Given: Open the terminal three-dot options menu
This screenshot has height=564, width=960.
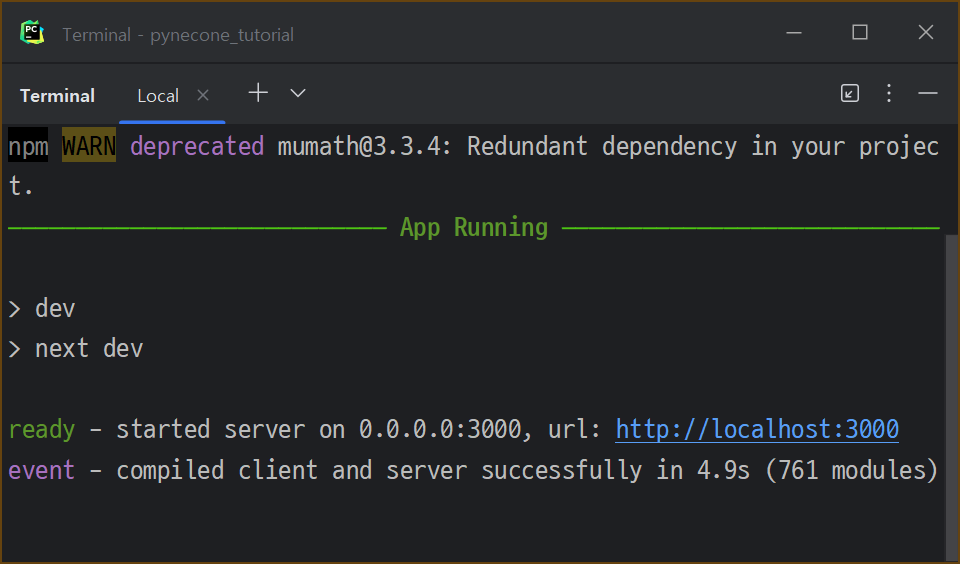Looking at the screenshot, I should 889,93.
